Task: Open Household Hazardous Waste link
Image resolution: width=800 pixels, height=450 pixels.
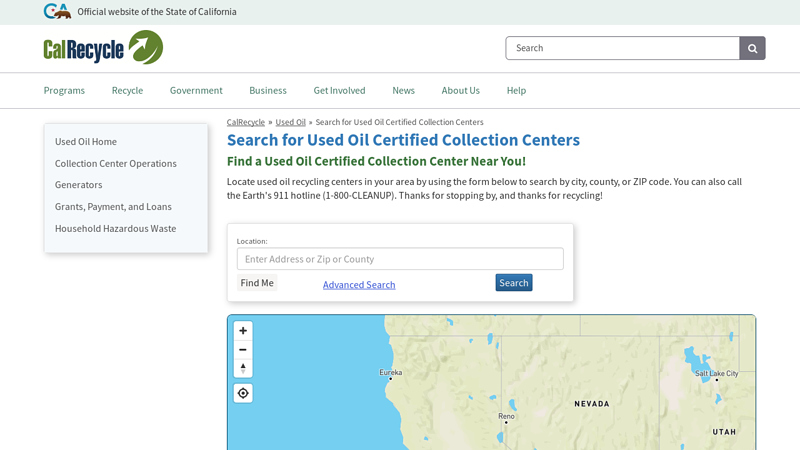Action: (x=115, y=229)
